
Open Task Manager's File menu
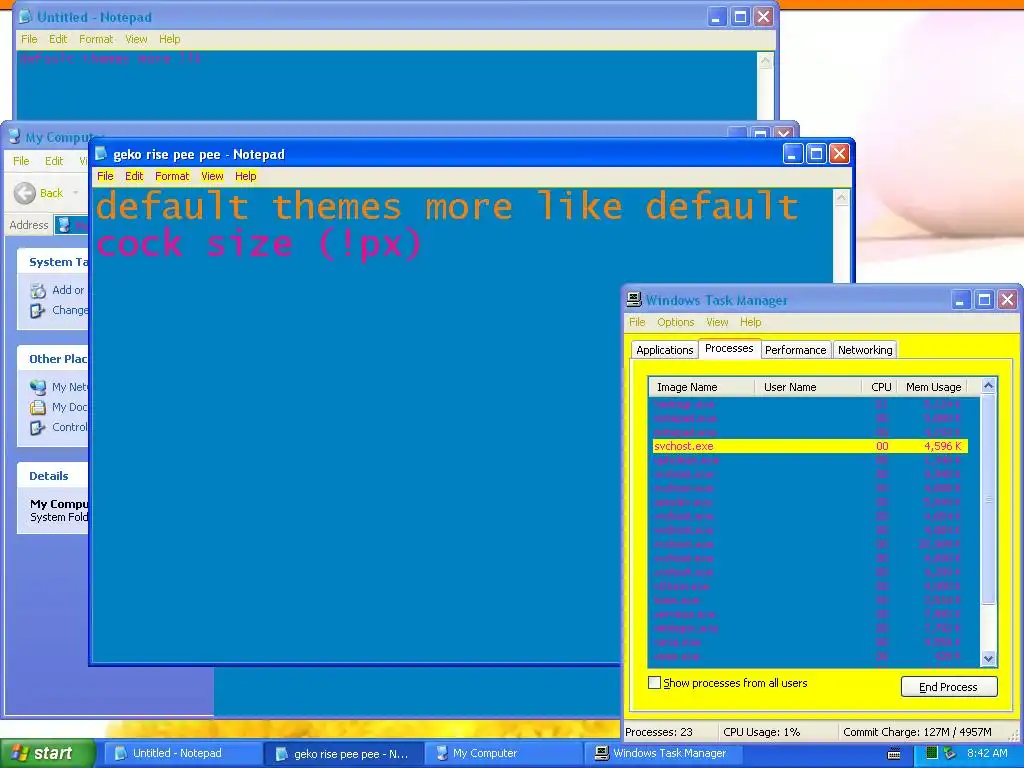point(637,322)
